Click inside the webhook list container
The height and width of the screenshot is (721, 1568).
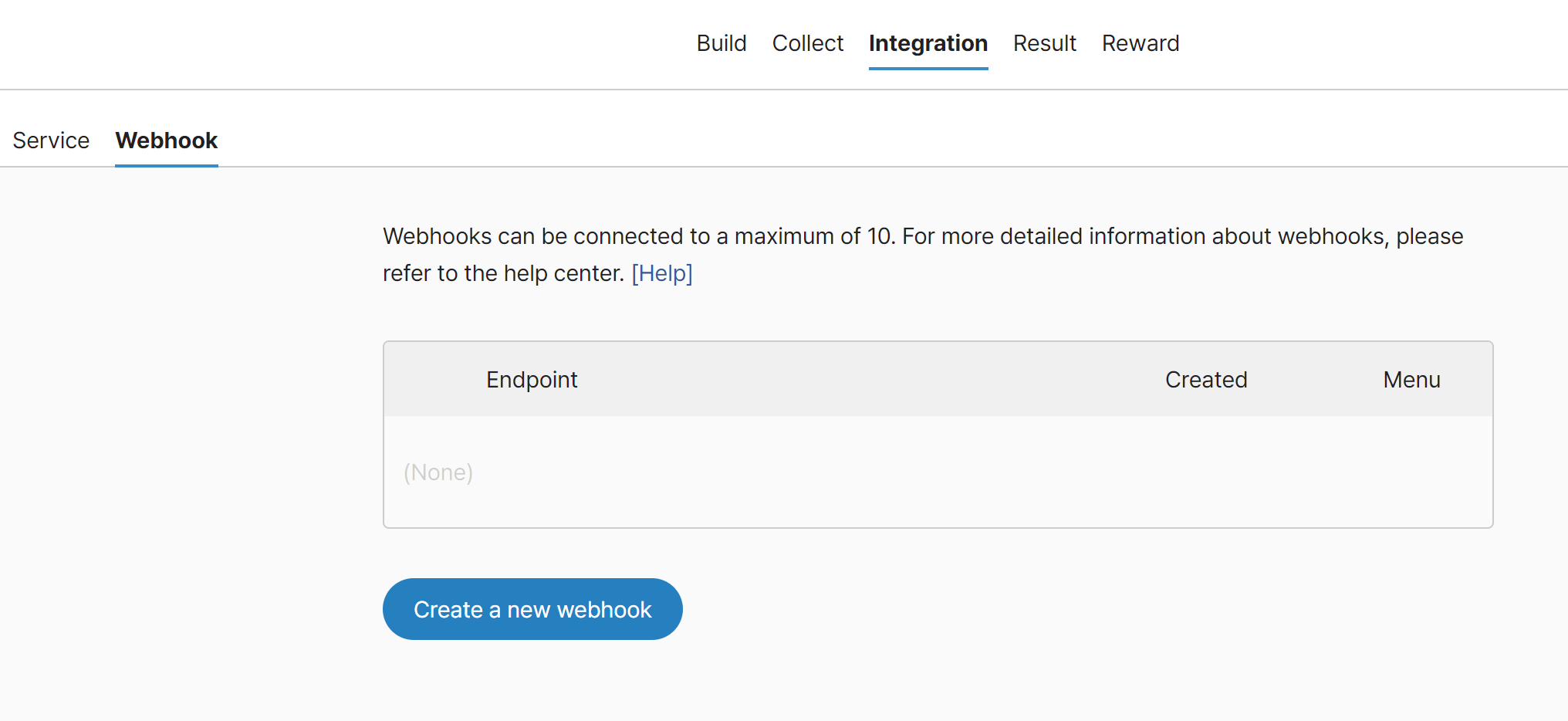[938, 435]
